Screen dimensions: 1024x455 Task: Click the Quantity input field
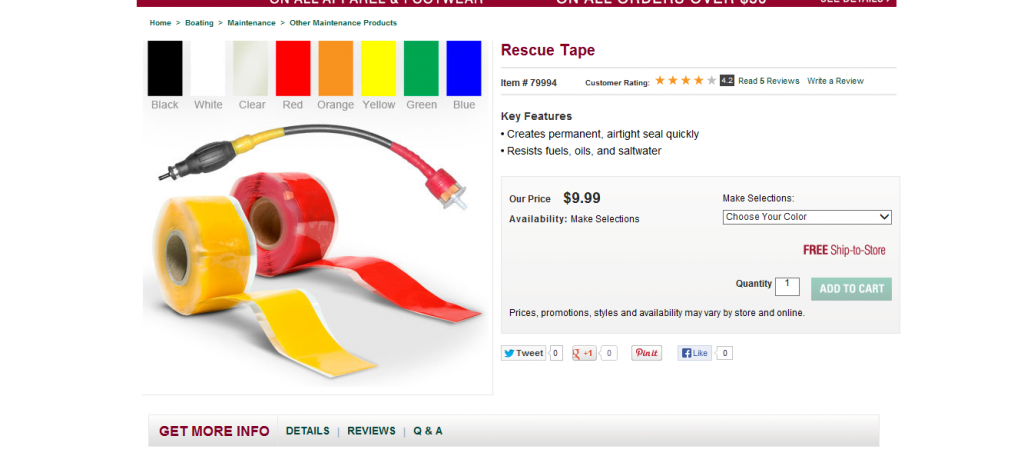pyautogui.click(x=787, y=286)
